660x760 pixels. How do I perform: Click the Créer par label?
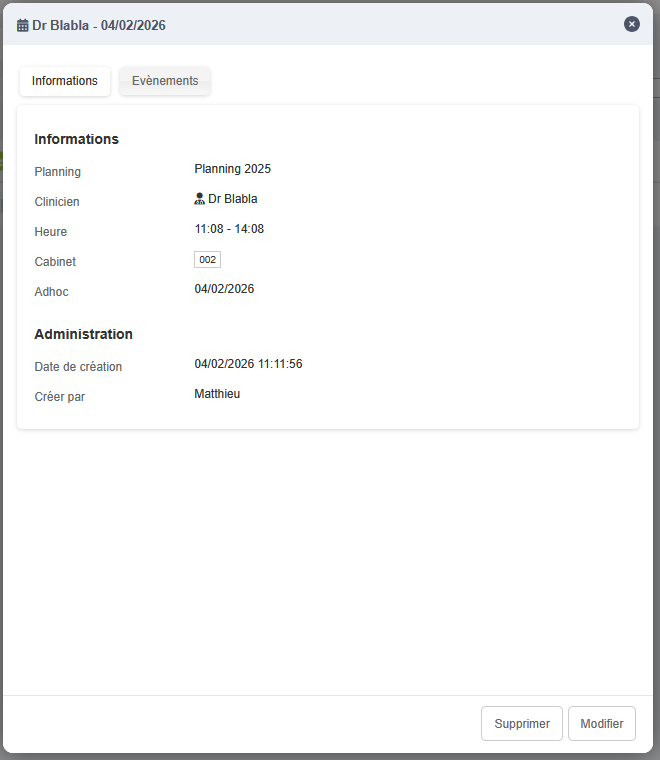(59, 397)
